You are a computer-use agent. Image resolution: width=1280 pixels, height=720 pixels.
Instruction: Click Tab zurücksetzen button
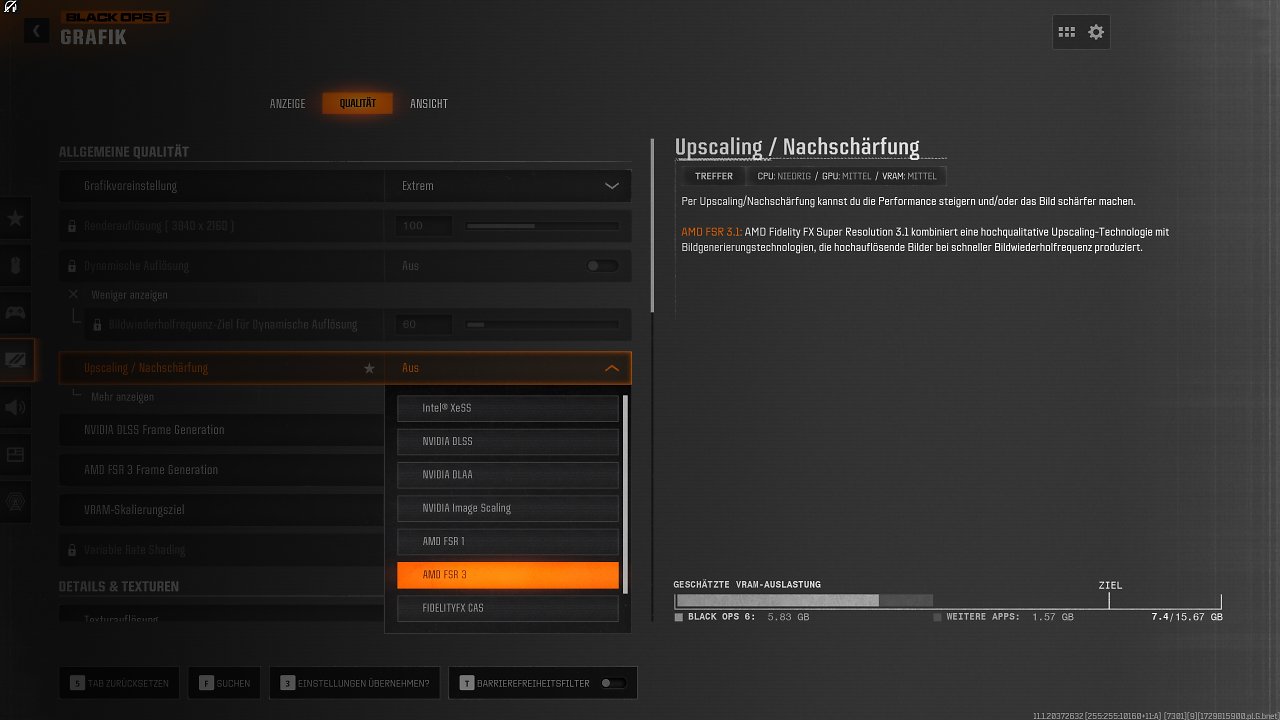coord(121,683)
